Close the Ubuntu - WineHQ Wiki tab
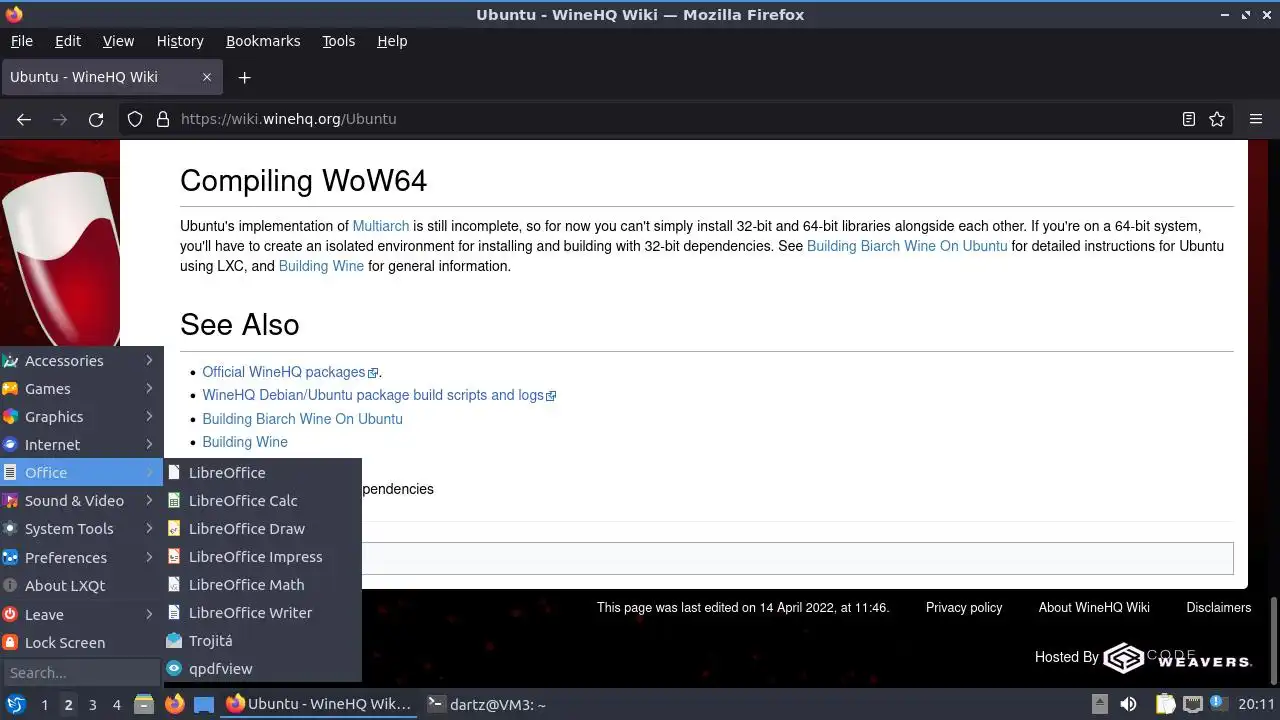Viewport: 1280px width, 720px height. [x=207, y=77]
